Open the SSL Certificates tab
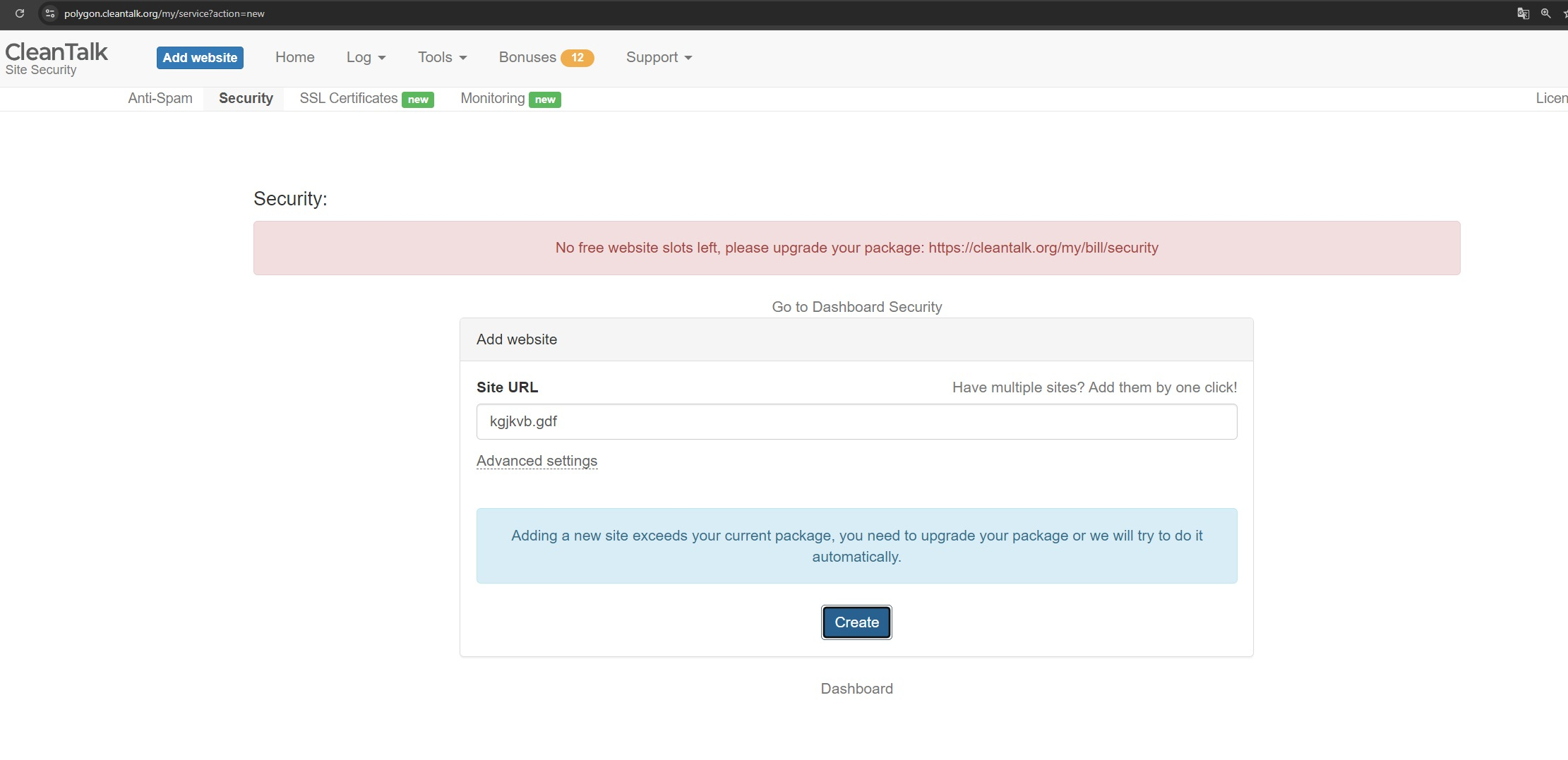The width and height of the screenshot is (1568, 760). click(349, 99)
